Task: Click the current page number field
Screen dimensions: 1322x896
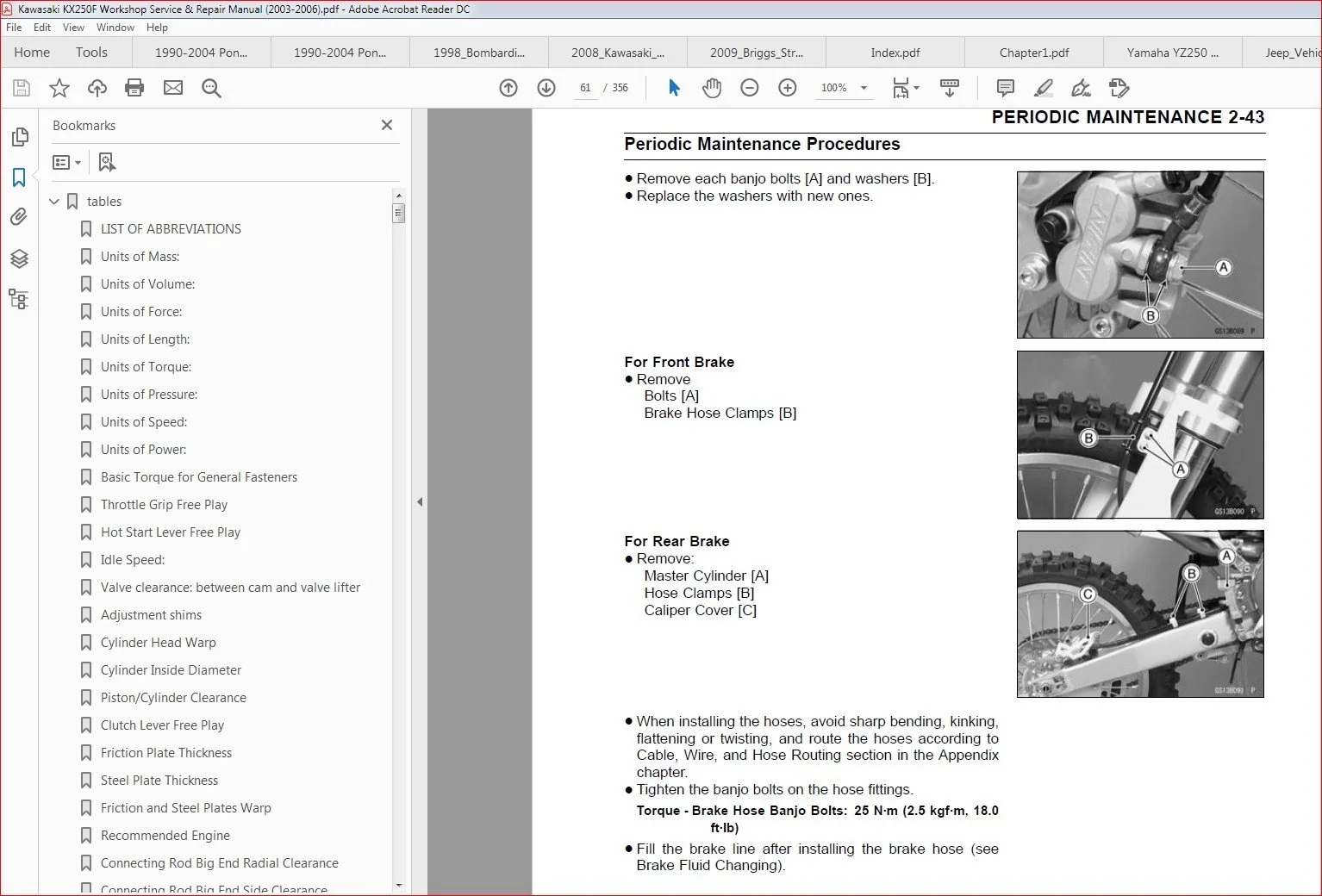Action: [585, 88]
